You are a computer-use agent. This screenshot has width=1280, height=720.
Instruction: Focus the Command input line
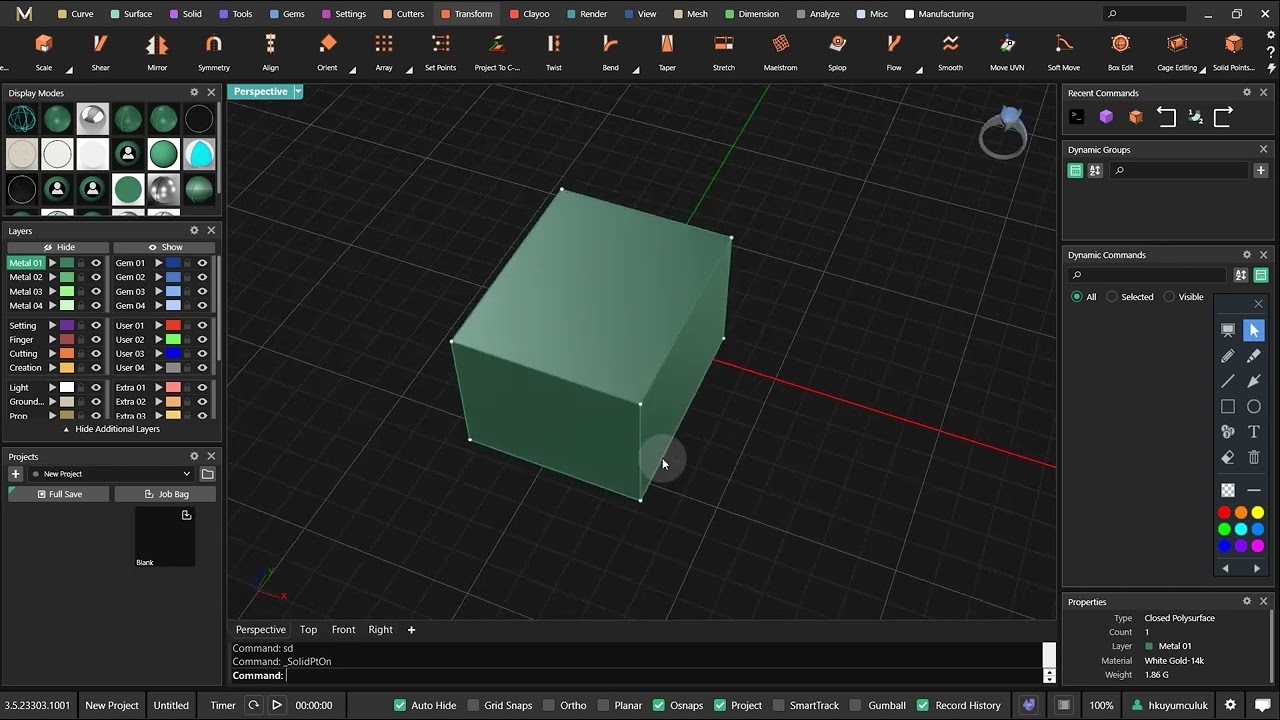[x=662, y=676]
